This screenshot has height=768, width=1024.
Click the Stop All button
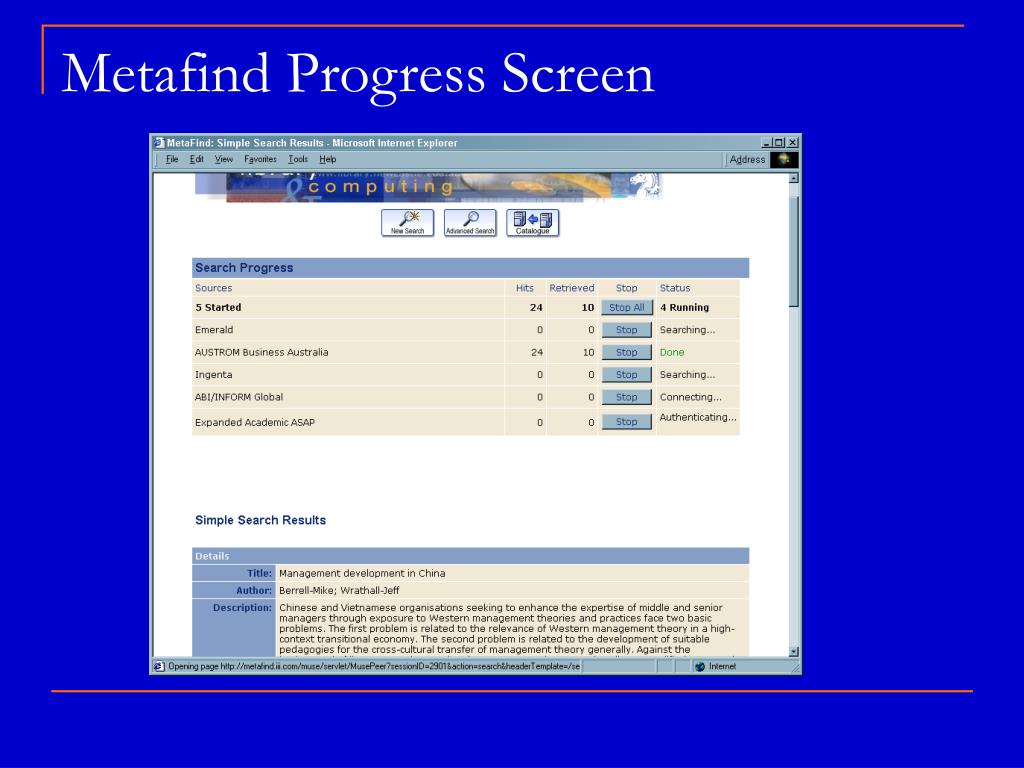coord(627,308)
